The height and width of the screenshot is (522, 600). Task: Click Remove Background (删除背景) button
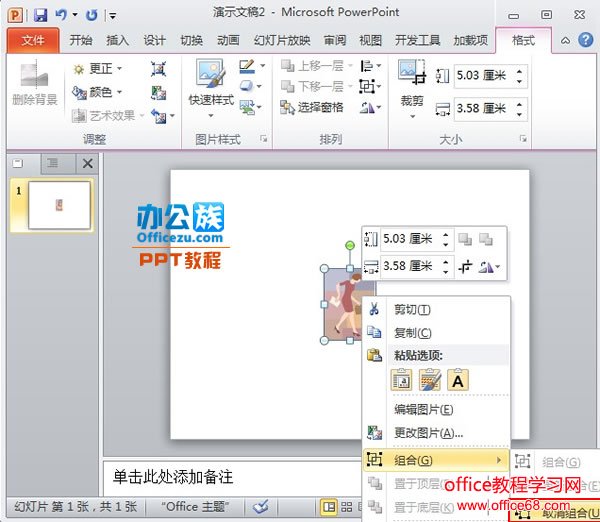[34, 83]
